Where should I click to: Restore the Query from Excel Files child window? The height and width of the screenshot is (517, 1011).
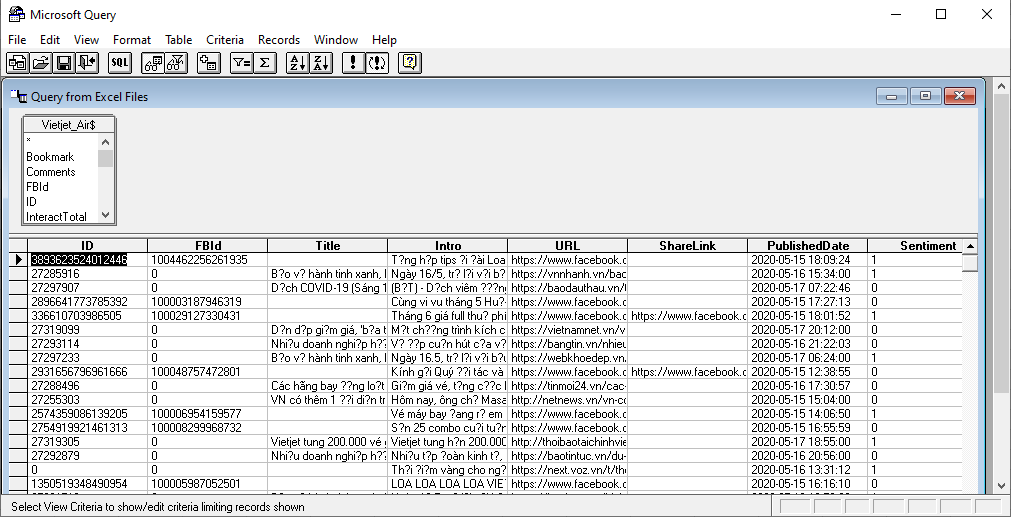click(926, 96)
